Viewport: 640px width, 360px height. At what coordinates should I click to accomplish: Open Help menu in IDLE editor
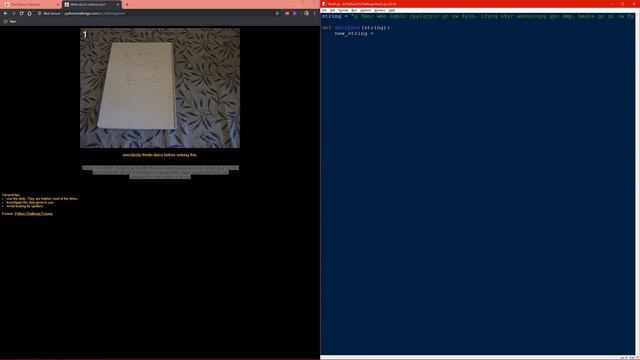pos(392,10)
